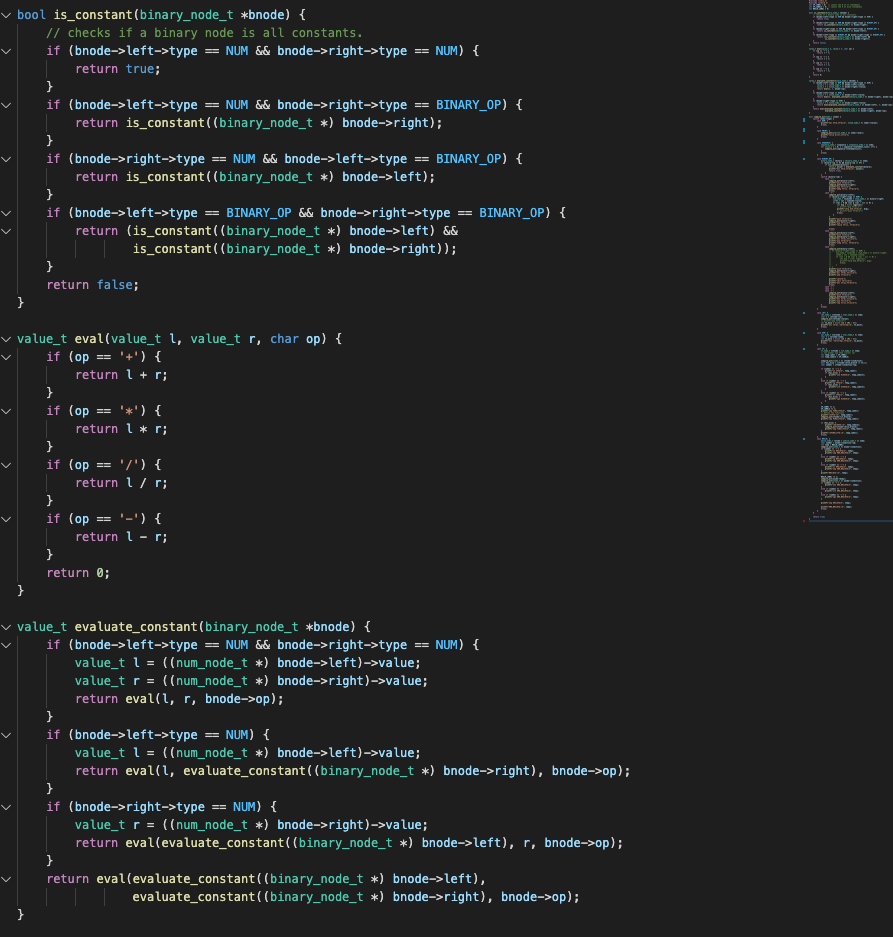
Task: Collapse the if (op == '-') block
Action: click(x=7, y=519)
